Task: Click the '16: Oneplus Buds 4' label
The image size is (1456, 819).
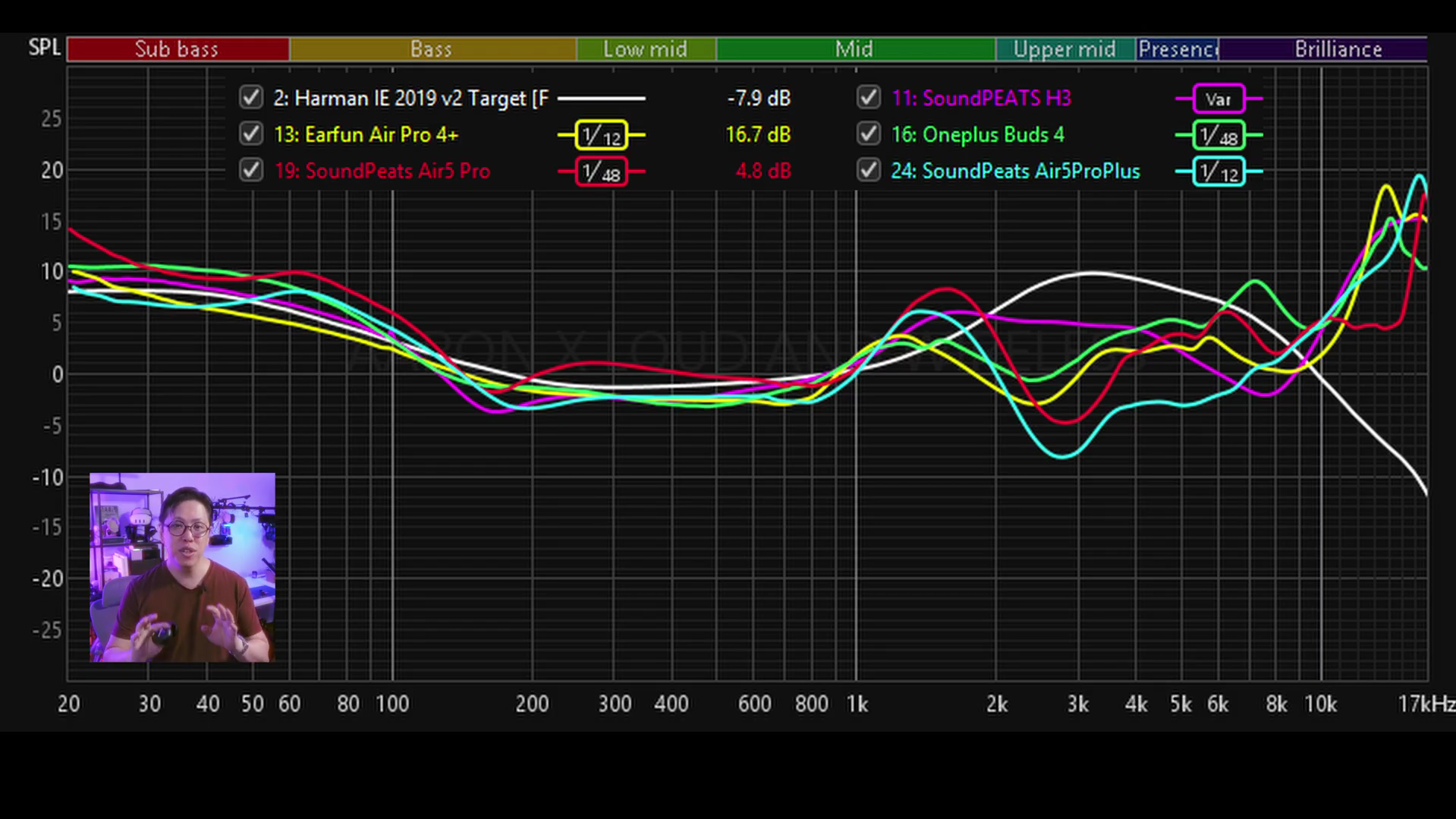Action: coord(977,135)
